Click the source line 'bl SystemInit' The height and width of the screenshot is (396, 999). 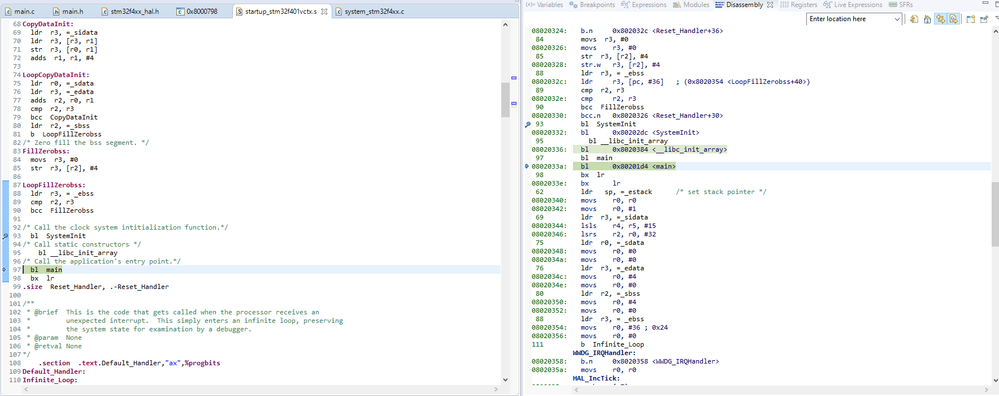pyautogui.click(x=58, y=236)
